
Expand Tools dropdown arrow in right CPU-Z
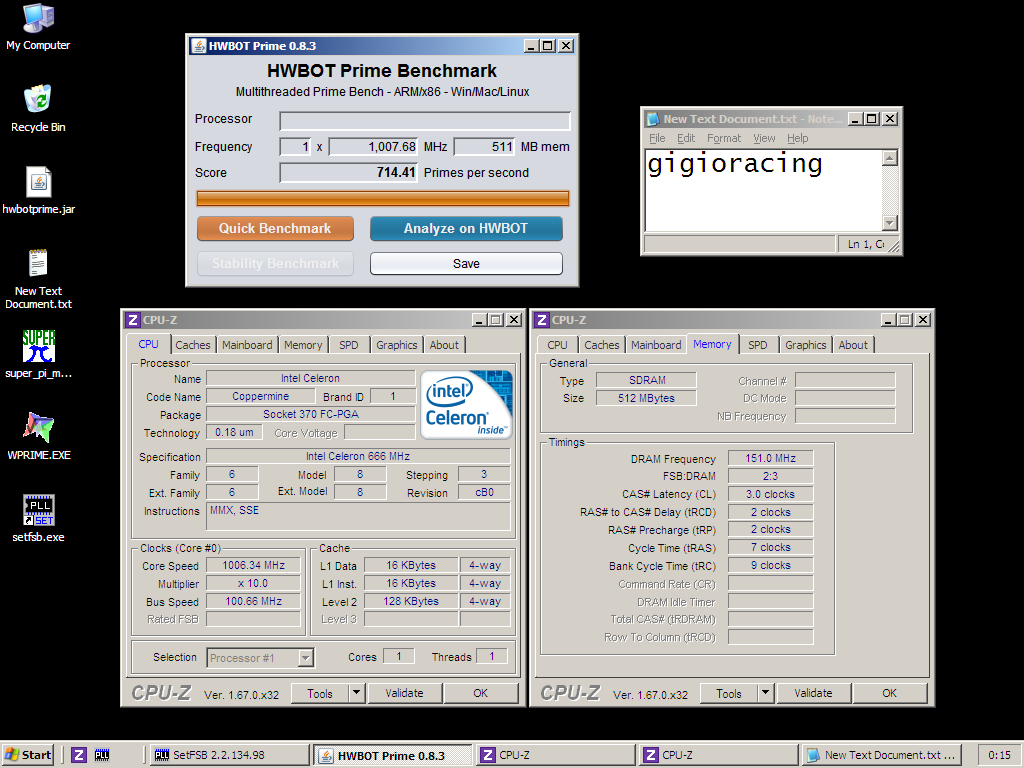click(x=765, y=694)
